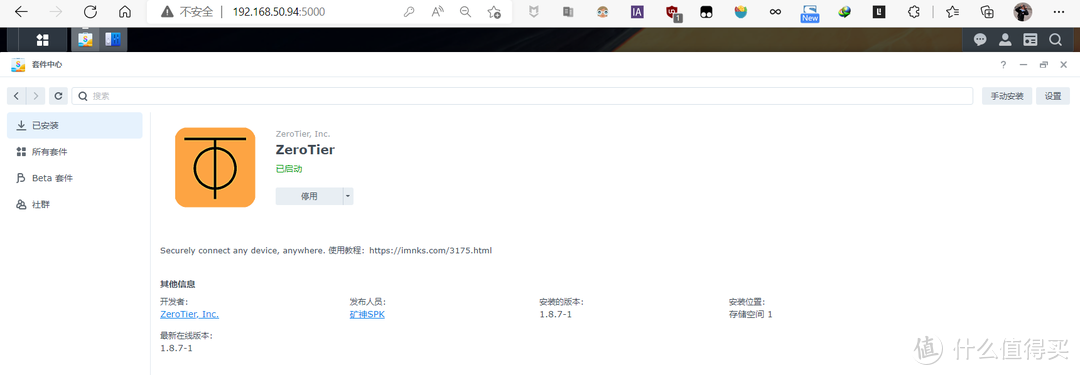This screenshot has height=375, width=1080.
Task: Reload the browser page
Action: tap(90, 12)
